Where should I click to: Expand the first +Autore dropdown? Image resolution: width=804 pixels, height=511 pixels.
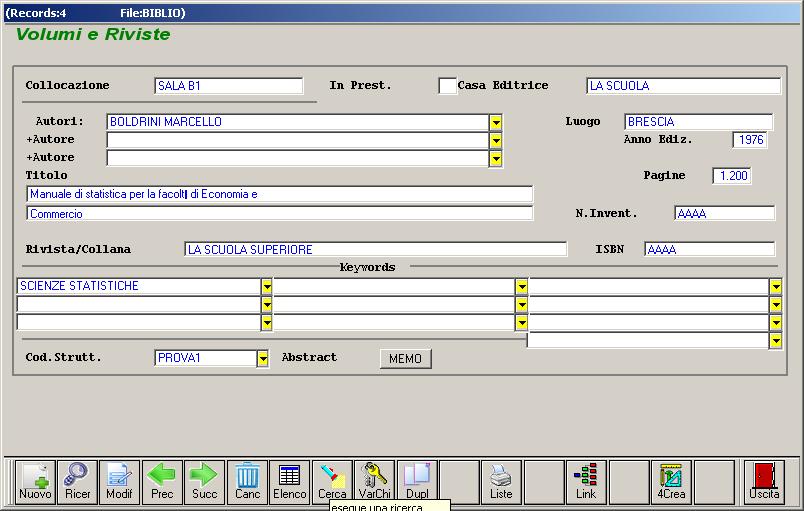(496, 140)
